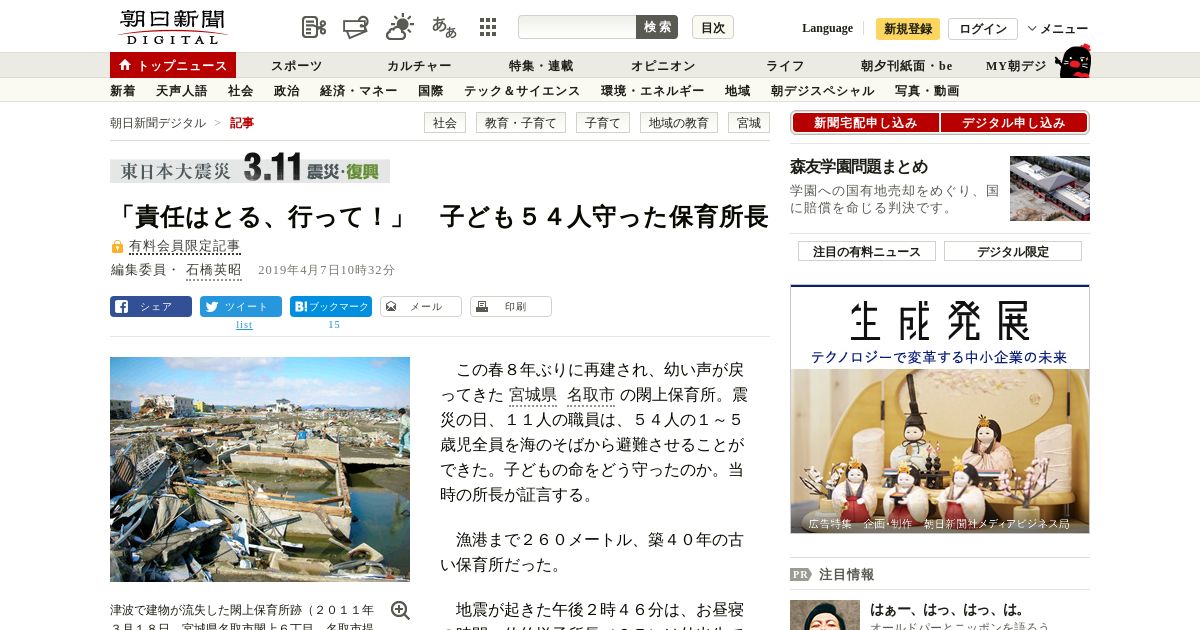Click the 教育・子育て article tag
Image resolution: width=1200 pixels, height=630 pixels.
pos(521,123)
